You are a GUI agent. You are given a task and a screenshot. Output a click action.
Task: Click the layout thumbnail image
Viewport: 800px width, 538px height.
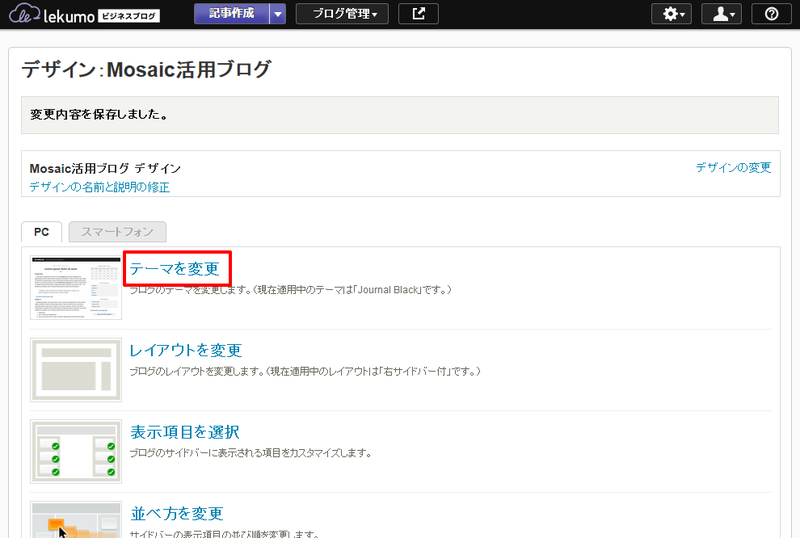(76, 370)
